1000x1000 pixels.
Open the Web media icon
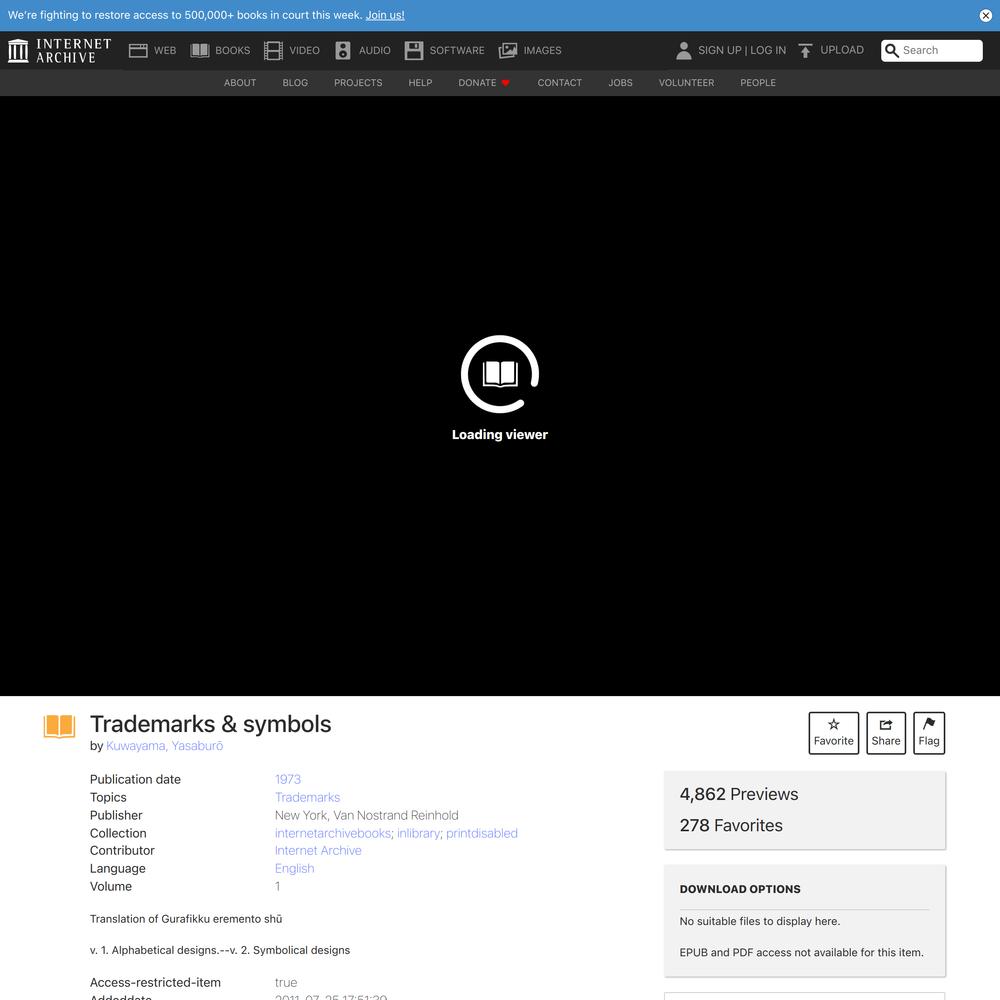(x=138, y=50)
